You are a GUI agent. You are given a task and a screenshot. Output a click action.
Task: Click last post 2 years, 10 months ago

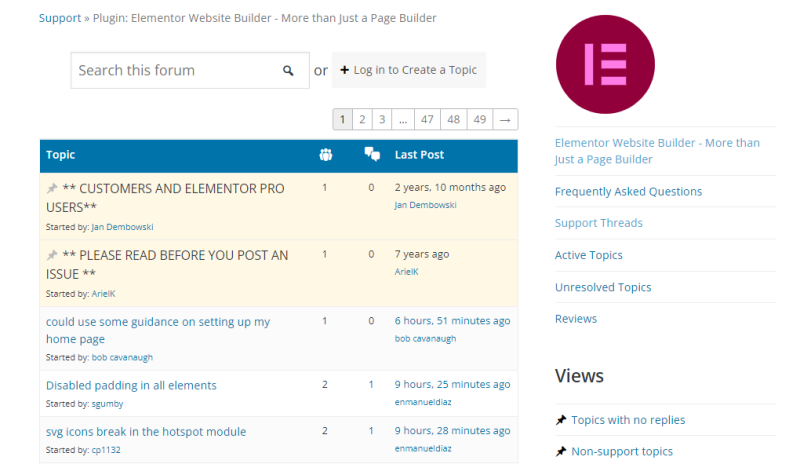coord(450,187)
